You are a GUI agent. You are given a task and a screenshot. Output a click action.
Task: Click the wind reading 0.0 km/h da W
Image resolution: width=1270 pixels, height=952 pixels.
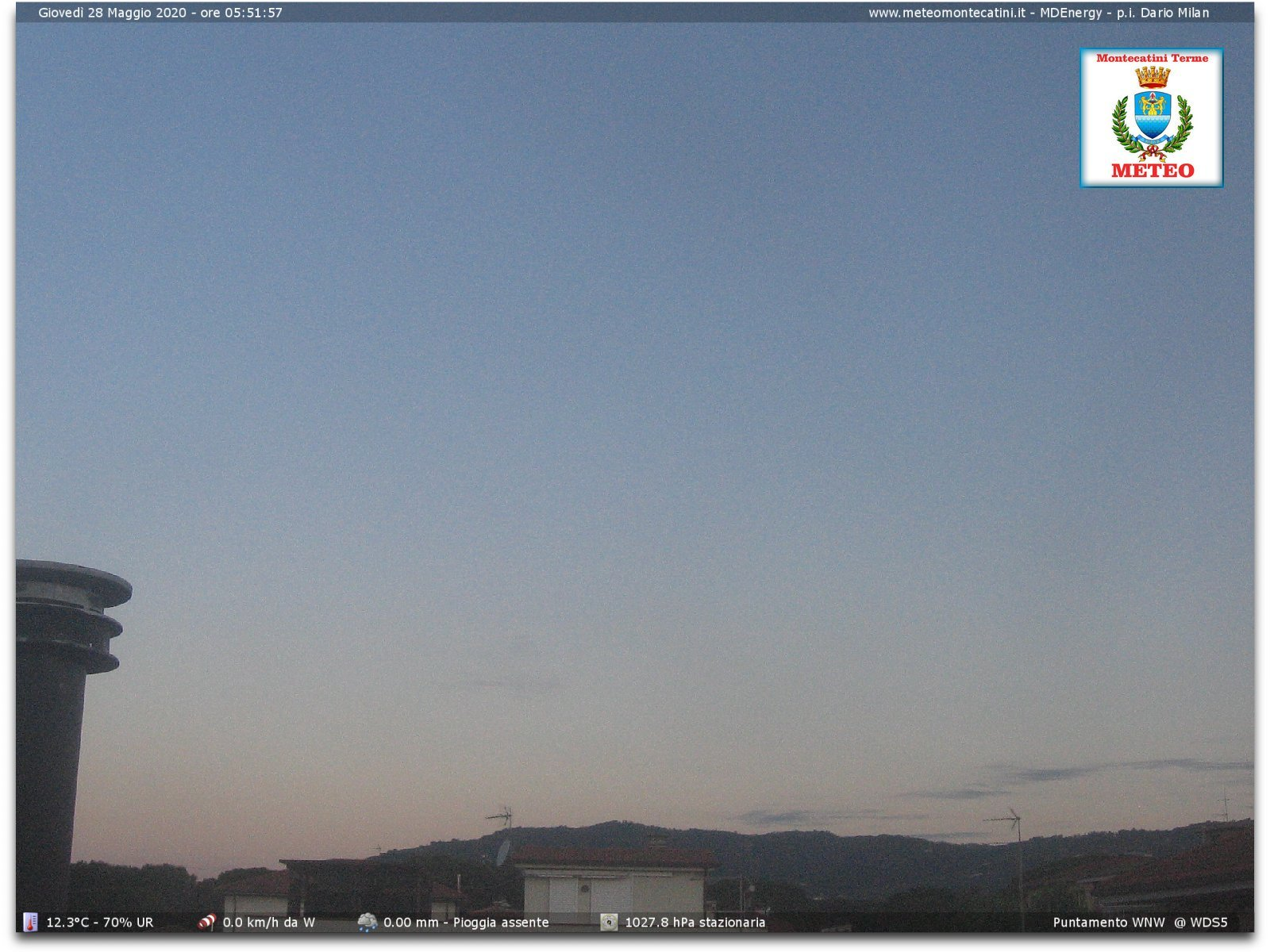269,923
